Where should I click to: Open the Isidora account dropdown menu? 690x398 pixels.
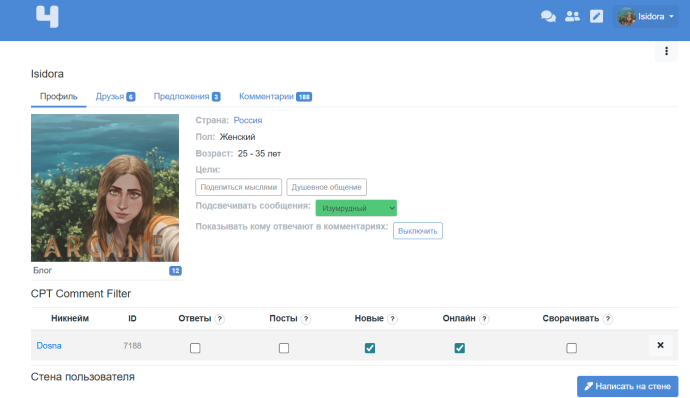(x=645, y=16)
